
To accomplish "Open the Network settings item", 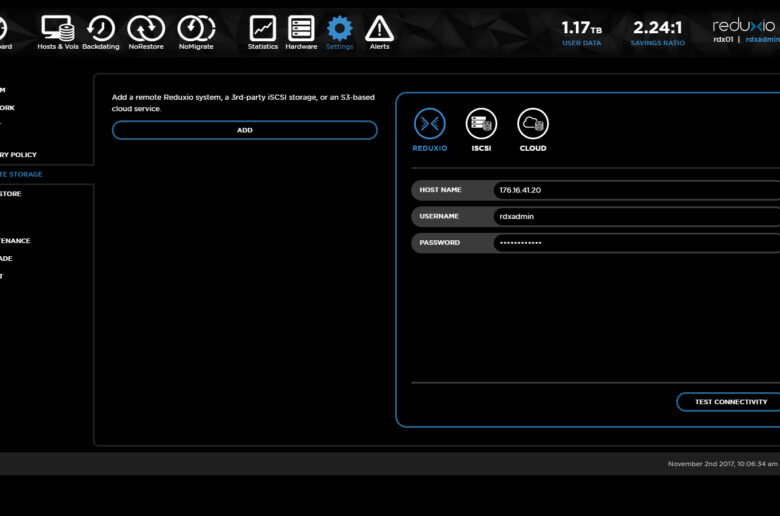I will (7, 108).
